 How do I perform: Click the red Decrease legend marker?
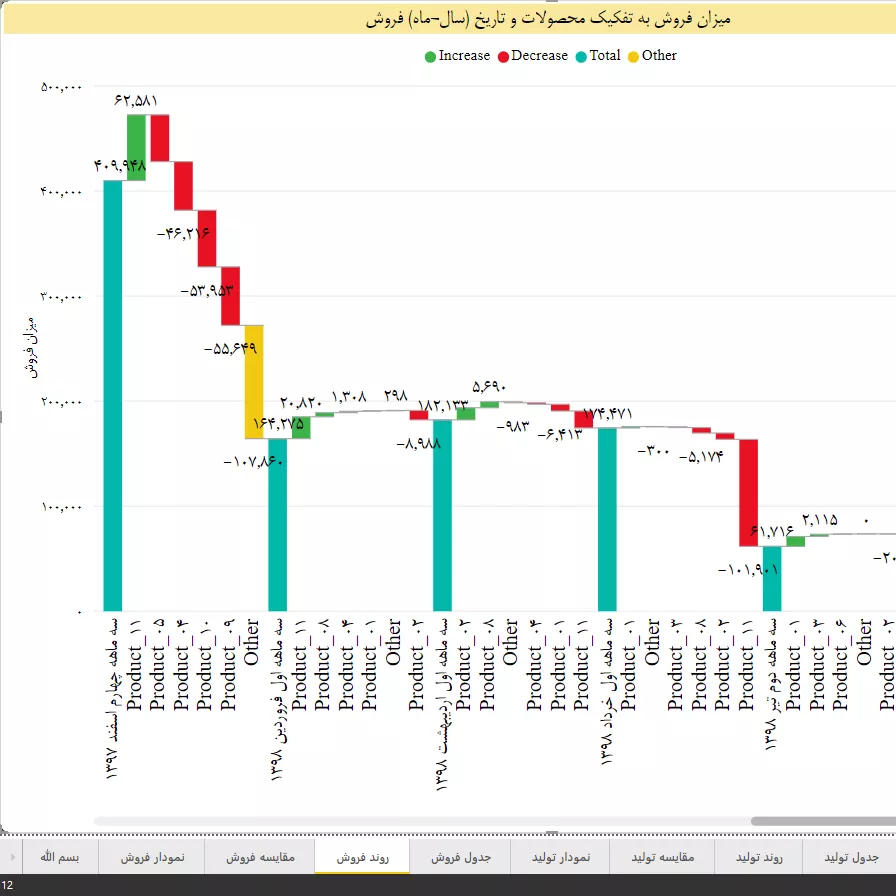click(503, 56)
